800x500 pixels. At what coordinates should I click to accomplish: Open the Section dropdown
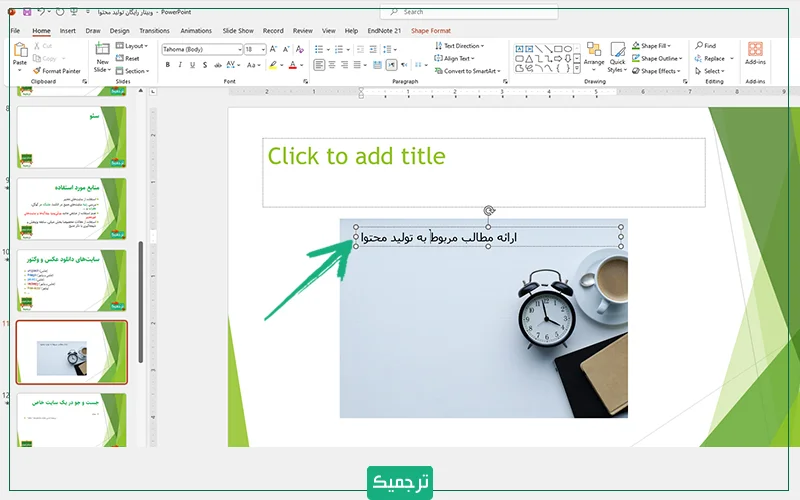click(133, 71)
